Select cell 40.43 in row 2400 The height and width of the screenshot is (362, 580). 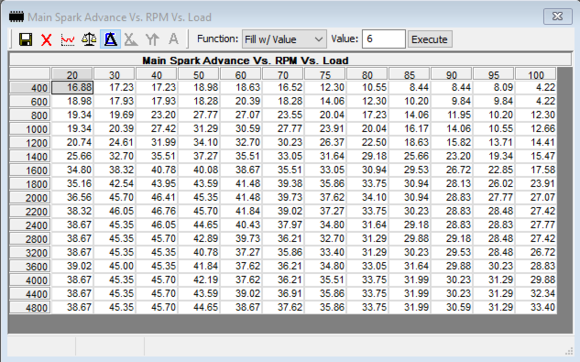click(x=241, y=225)
